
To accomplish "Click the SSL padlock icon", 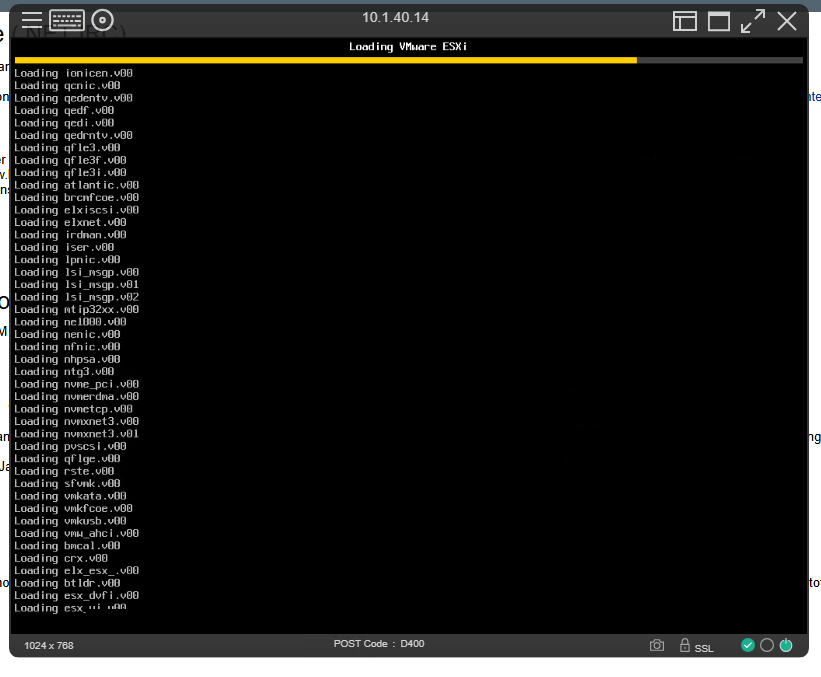I will click(x=685, y=644).
